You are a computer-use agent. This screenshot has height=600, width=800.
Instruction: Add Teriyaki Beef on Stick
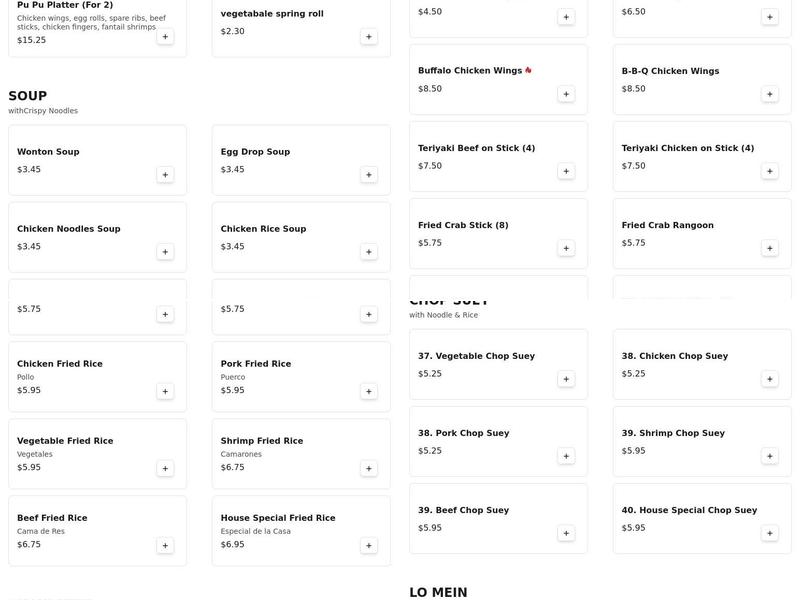[x=566, y=171]
